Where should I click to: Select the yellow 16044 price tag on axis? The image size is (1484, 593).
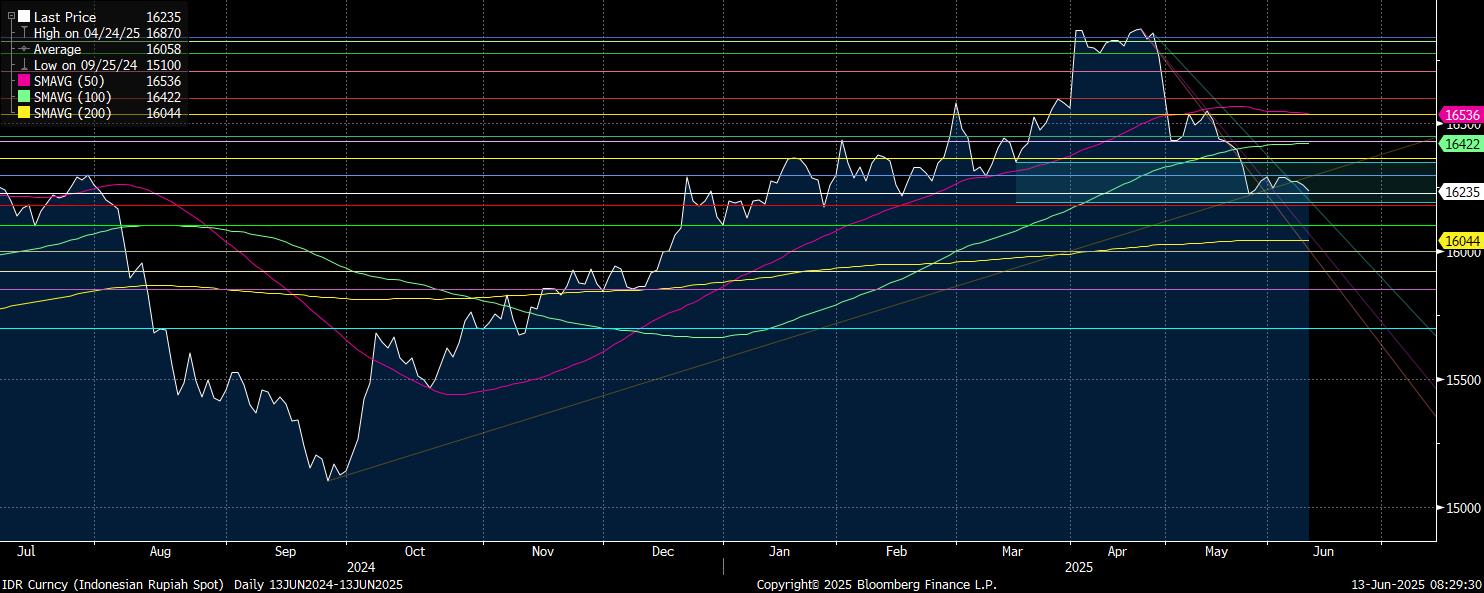point(1461,240)
